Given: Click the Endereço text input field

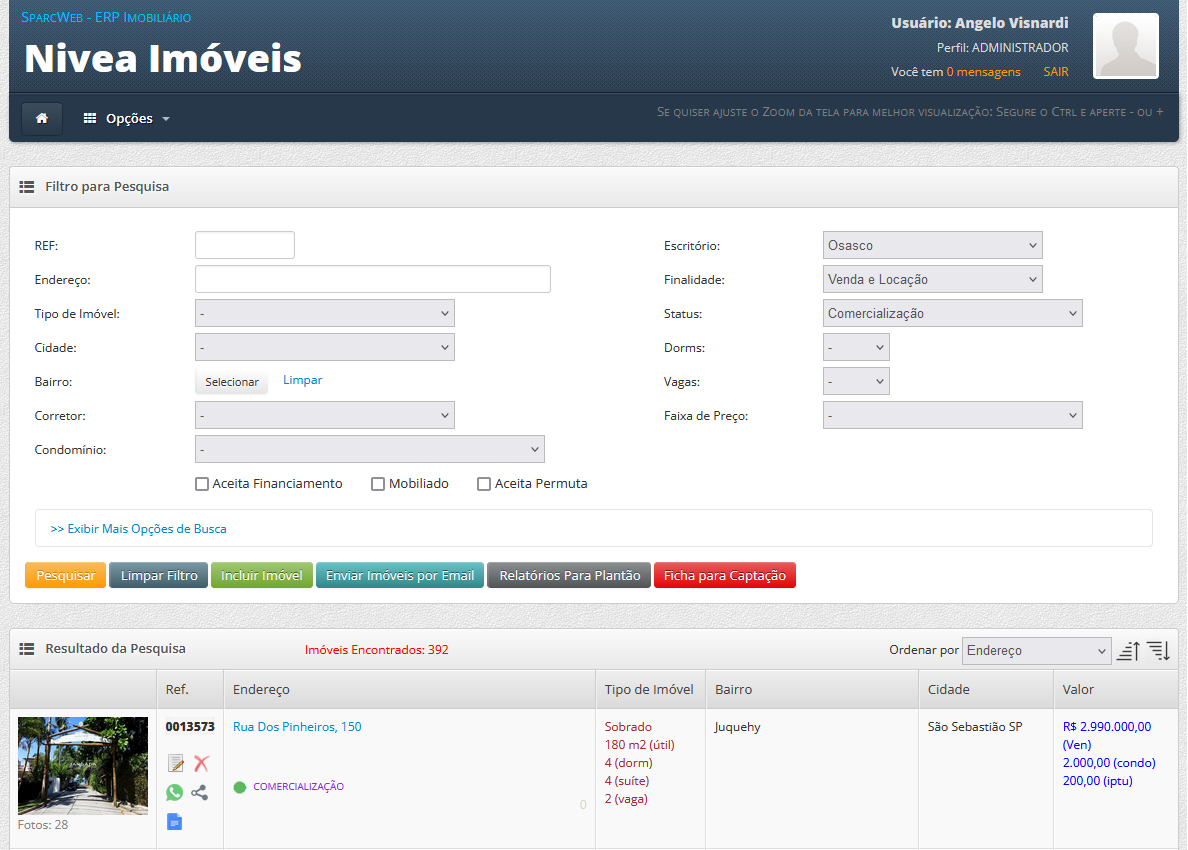Looking at the screenshot, I should [372, 280].
